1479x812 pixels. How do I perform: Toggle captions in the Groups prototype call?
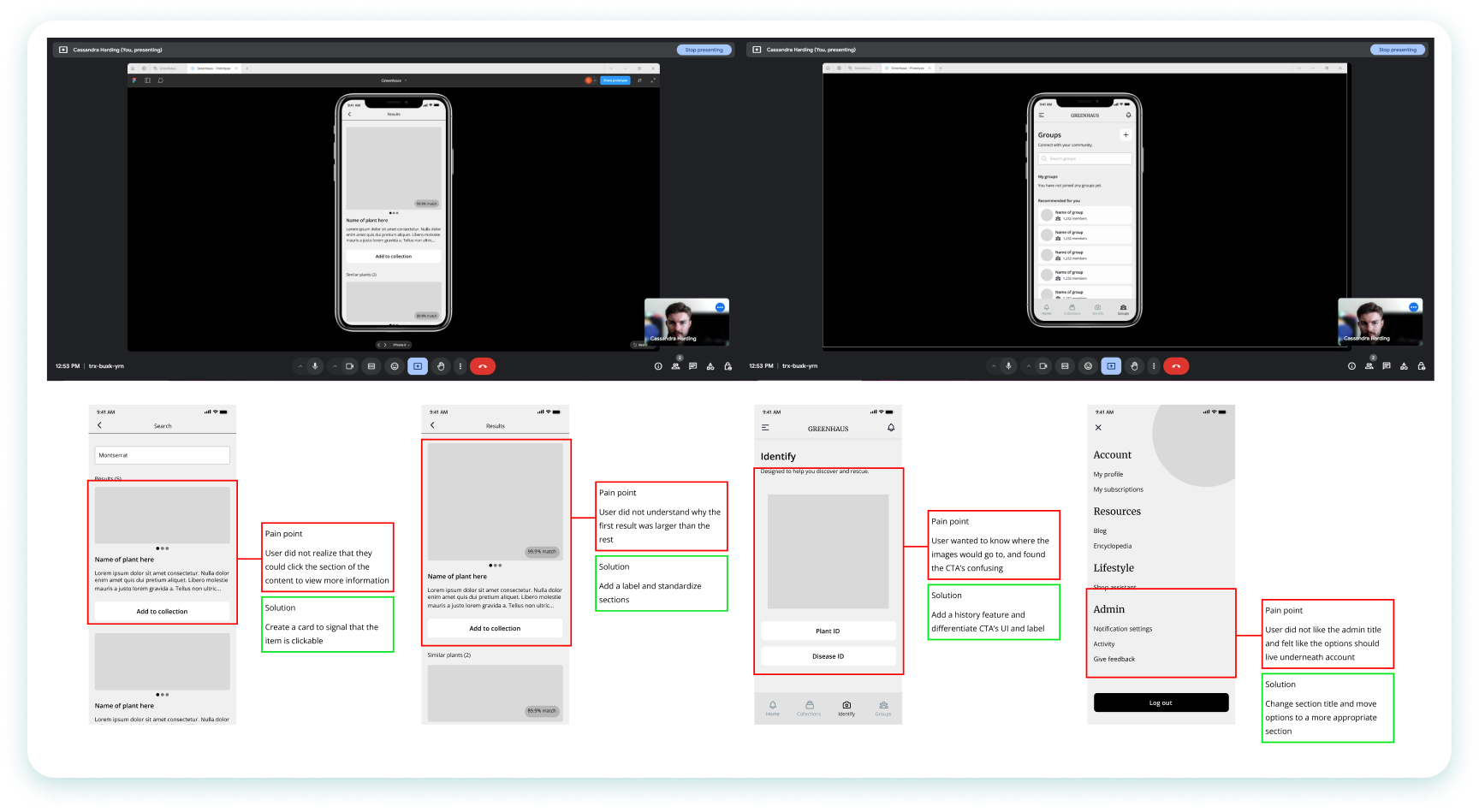(1065, 366)
